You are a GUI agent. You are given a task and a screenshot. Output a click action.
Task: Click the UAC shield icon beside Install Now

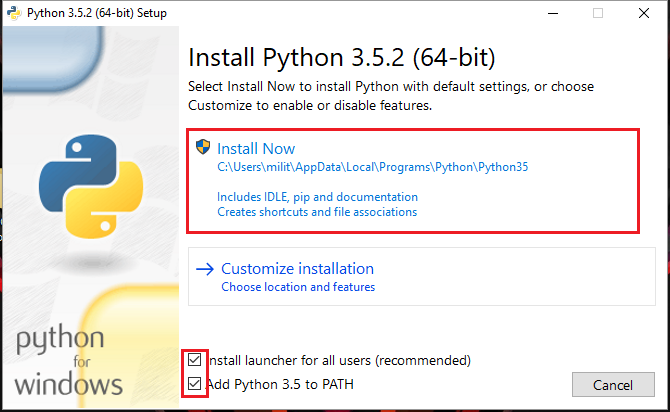pyautogui.click(x=203, y=147)
